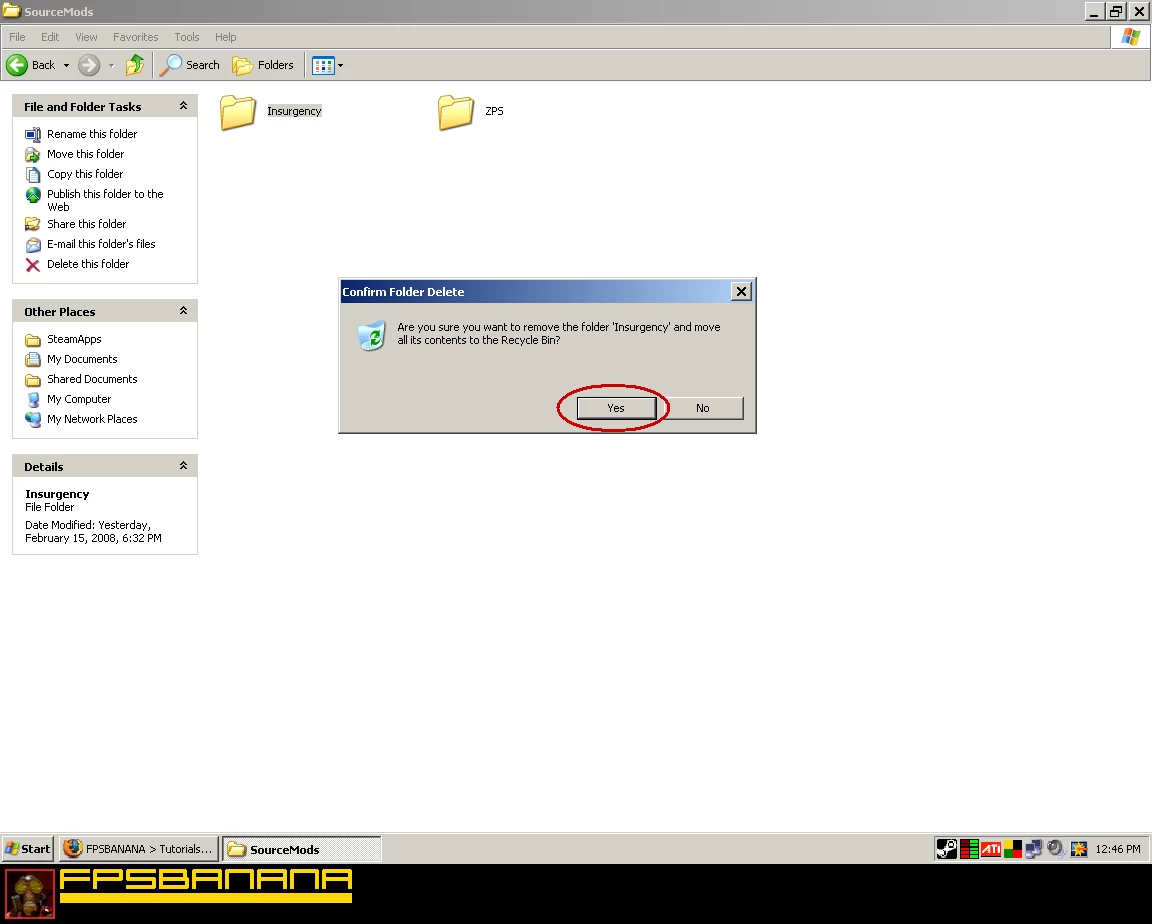Screen dimensions: 1152x924
Task: Switch to FPSBANANA Firefox taskbar window
Action: coord(138,849)
